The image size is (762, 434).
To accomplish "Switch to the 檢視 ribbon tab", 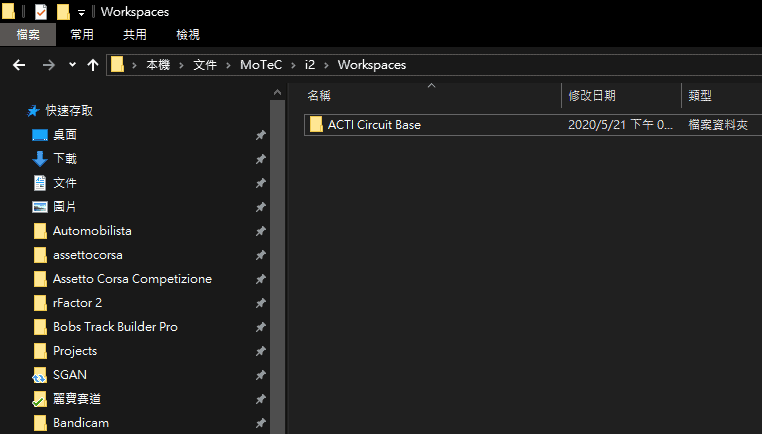I will pyautogui.click(x=188, y=35).
